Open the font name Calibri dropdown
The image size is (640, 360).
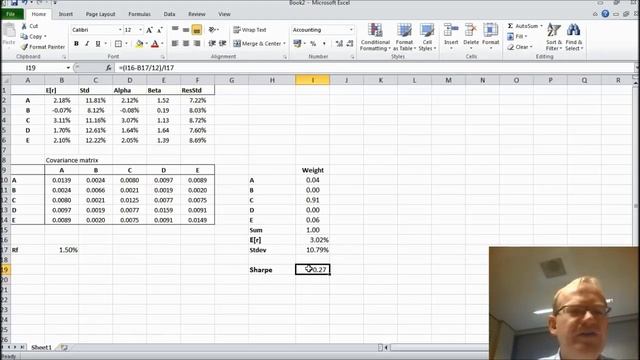[120, 30]
